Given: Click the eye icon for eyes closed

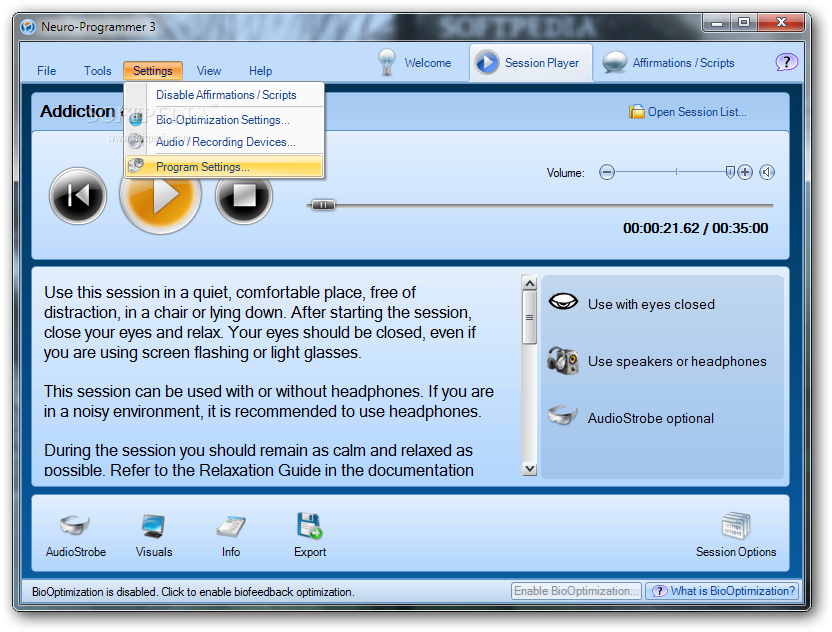Looking at the screenshot, I should (563, 302).
